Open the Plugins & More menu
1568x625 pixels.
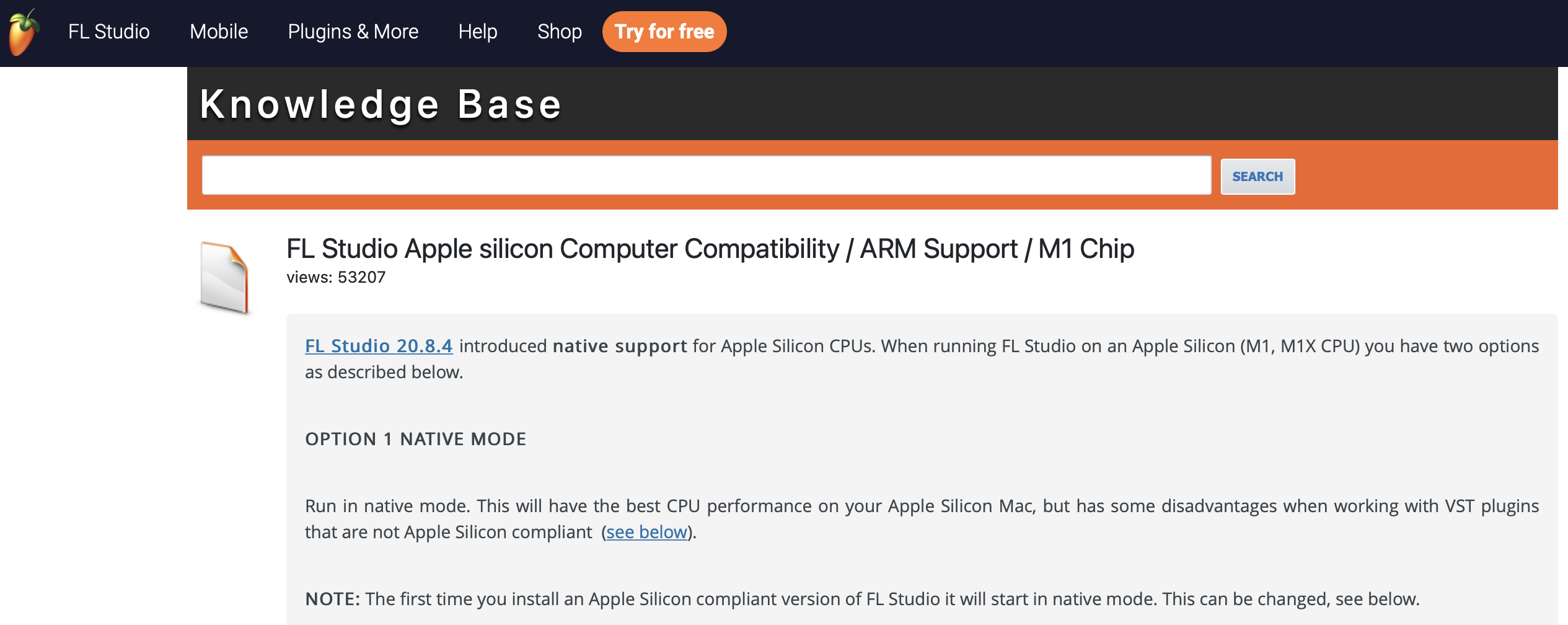pos(353,31)
